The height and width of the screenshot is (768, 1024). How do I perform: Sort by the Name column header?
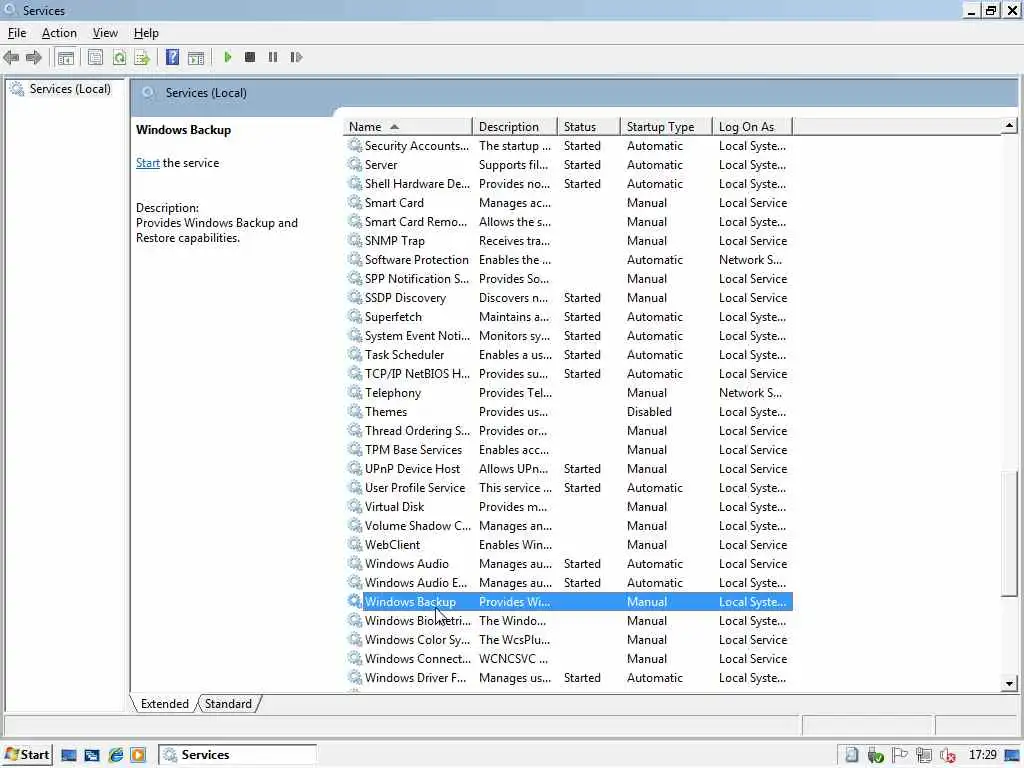click(408, 127)
